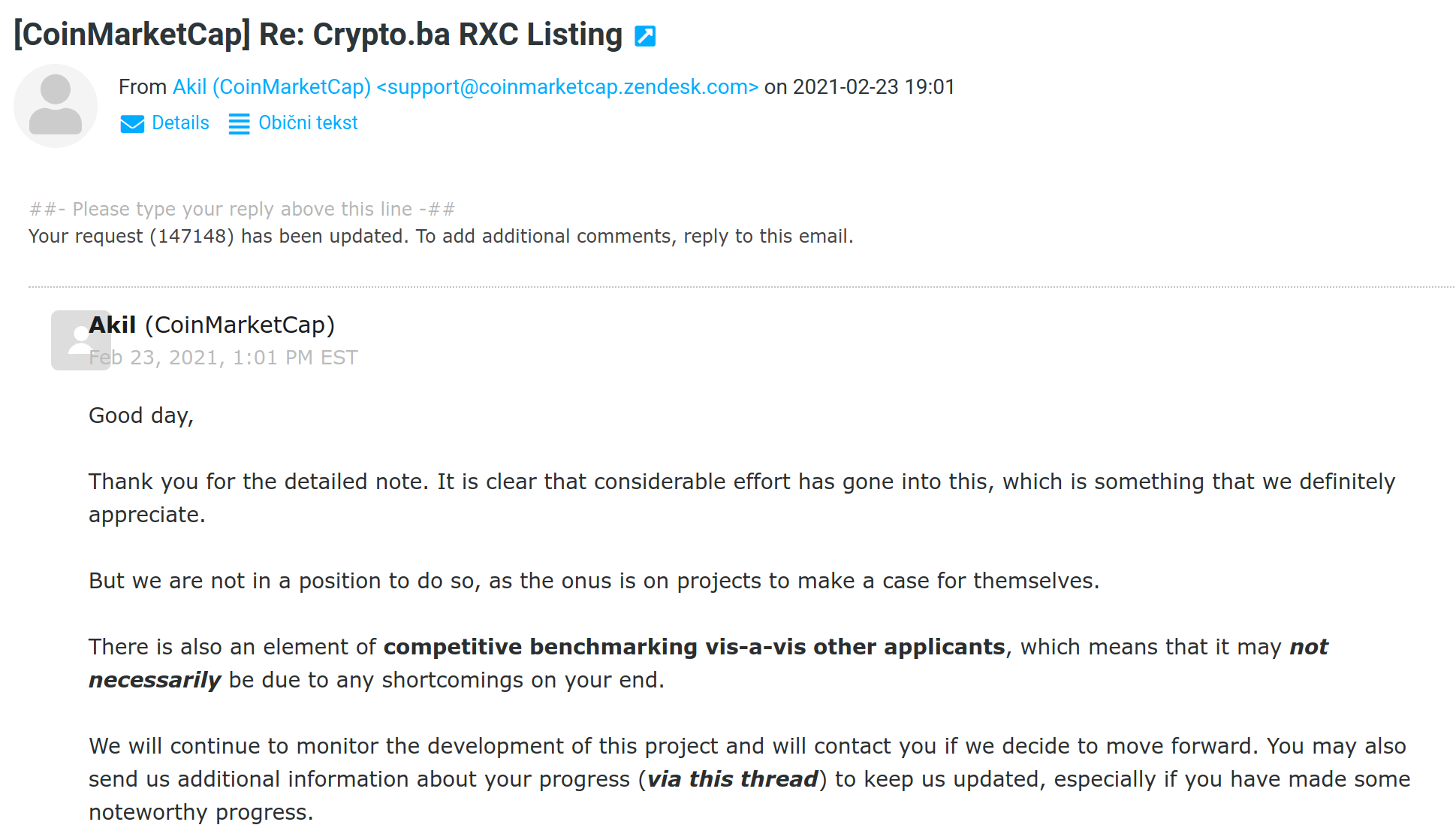Image resolution: width=1456 pixels, height=837 pixels.
Task: Click the Feb 23, 2021, 1:01 PM EST timestamp
Action: (223, 358)
